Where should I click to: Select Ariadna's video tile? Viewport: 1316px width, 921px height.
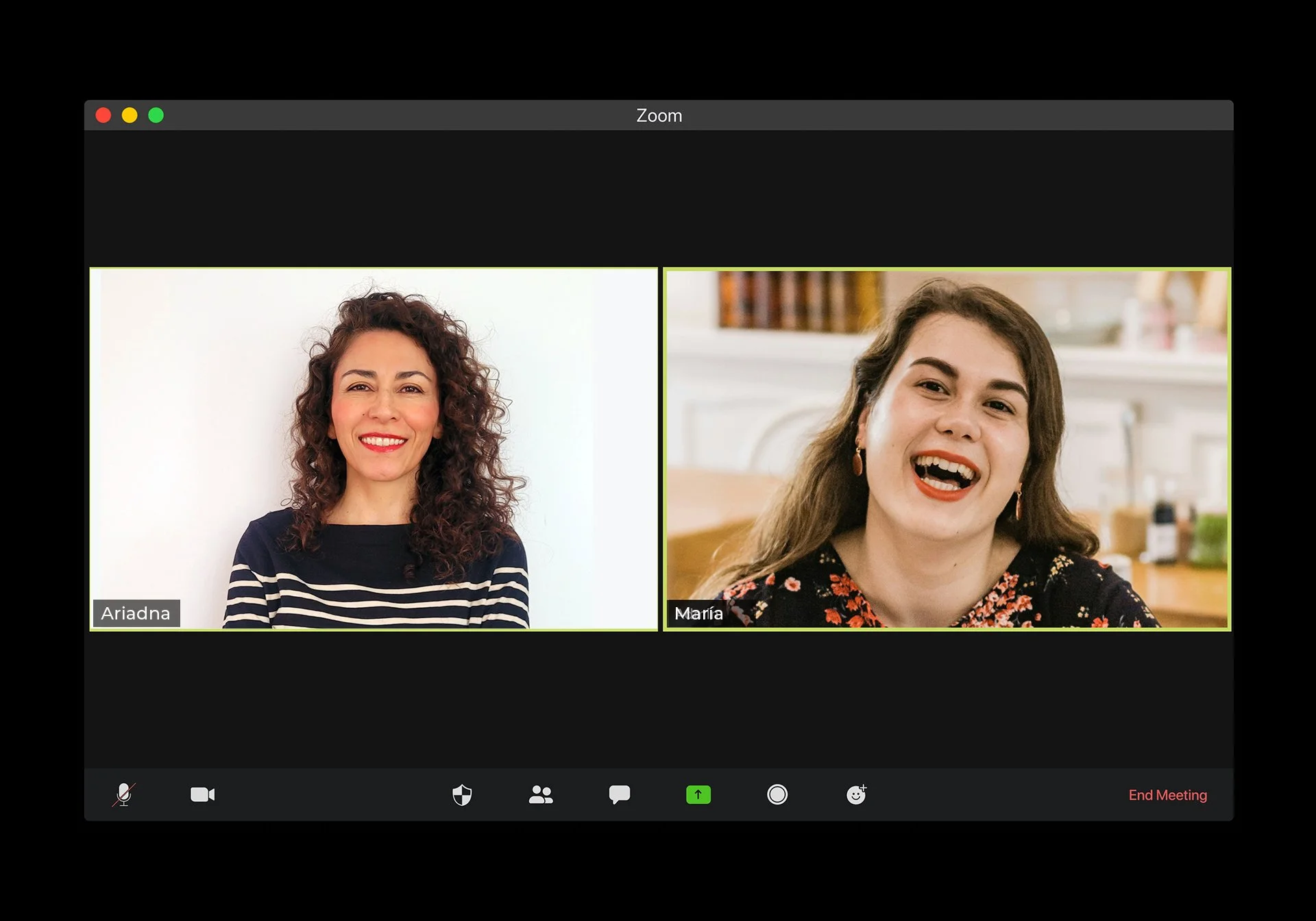point(374,449)
